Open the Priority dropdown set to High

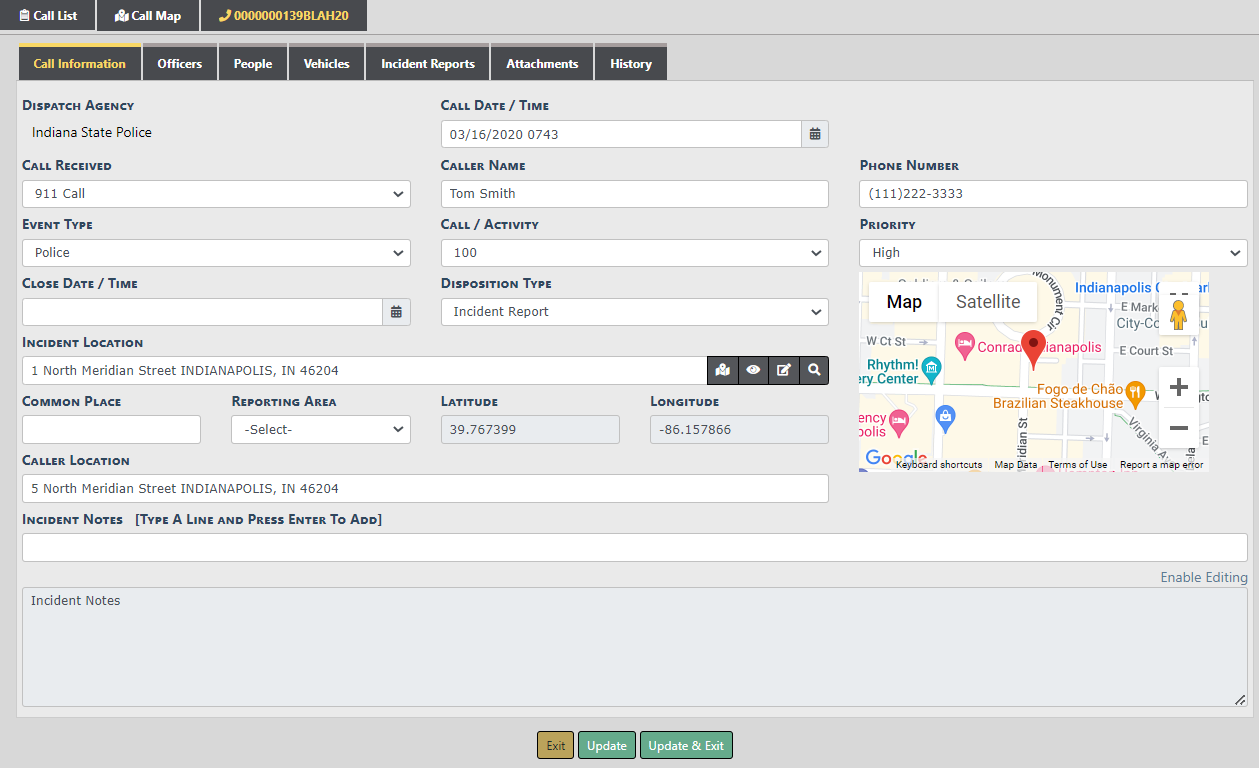coord(1053,253)
